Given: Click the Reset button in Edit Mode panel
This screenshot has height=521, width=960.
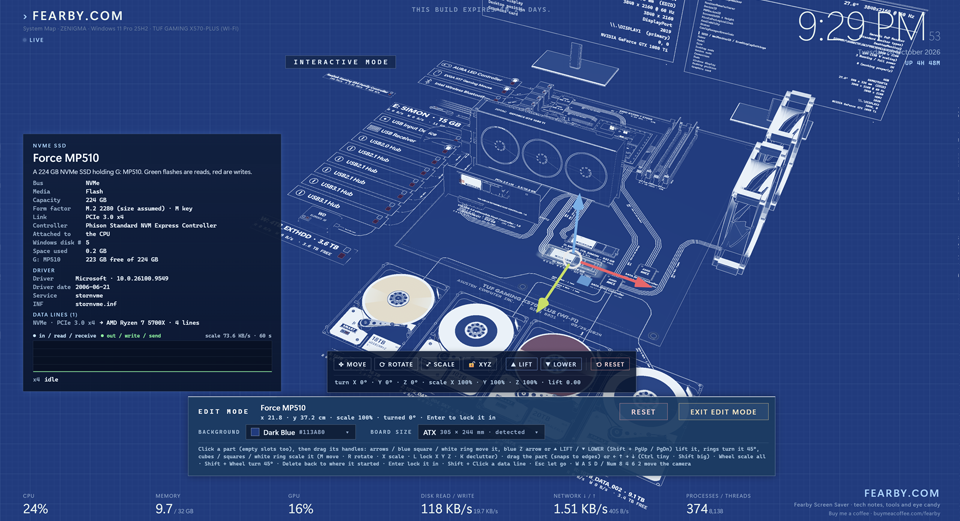Looking at the screenshot, I should click(x=643, y=412).
